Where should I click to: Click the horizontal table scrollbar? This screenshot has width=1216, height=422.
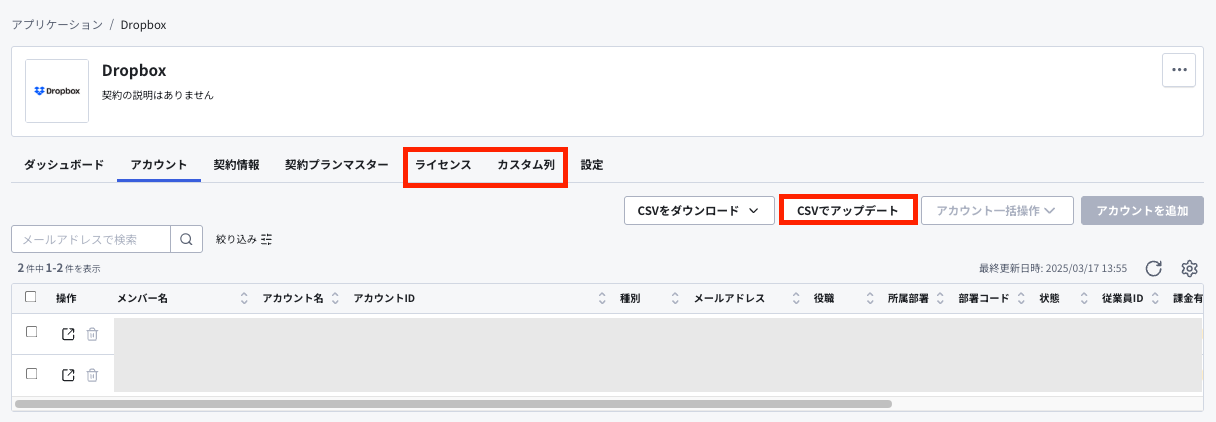pyautogui.click(x=453, y=404)
